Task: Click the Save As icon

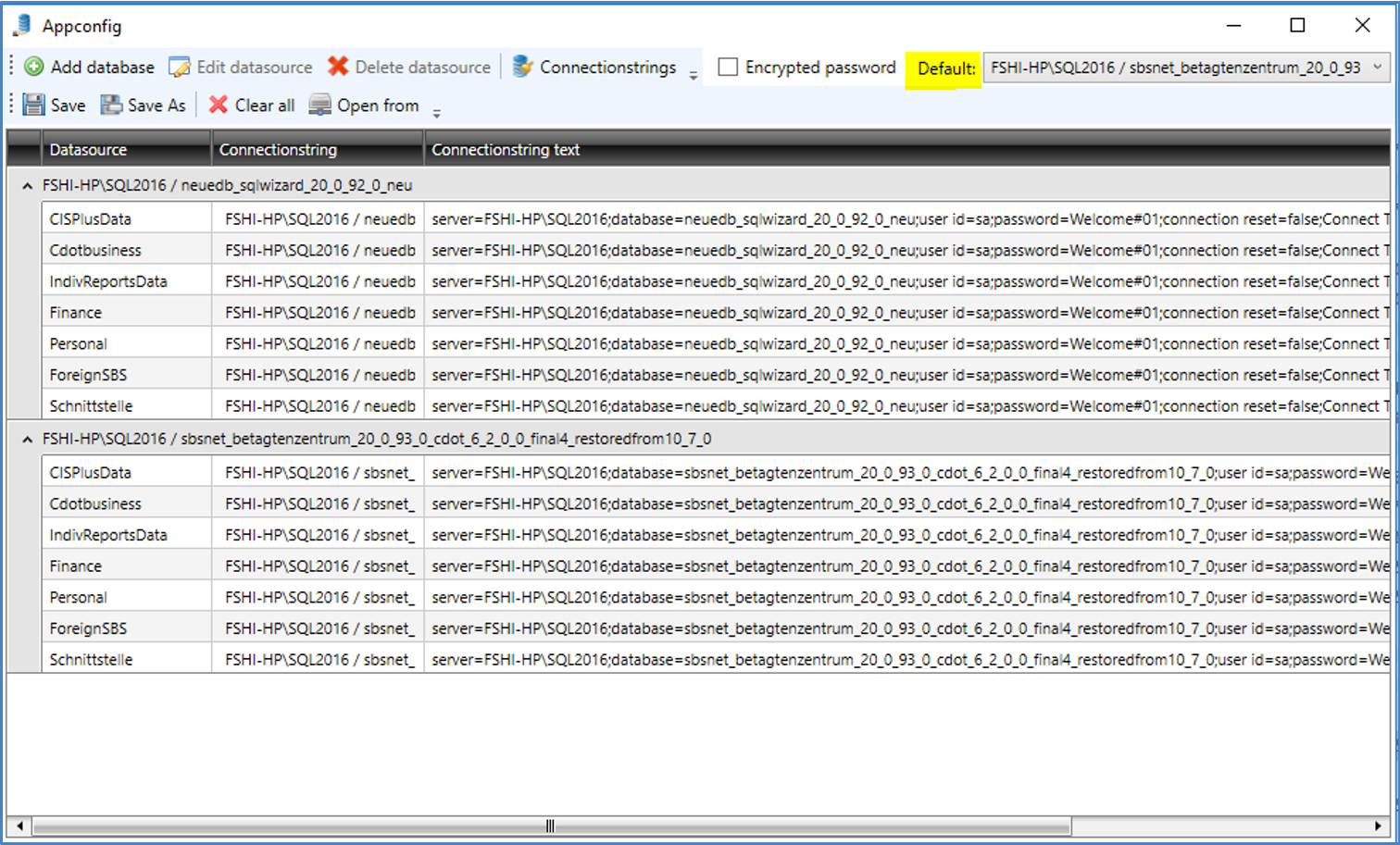Action: click(x=112, y=105)
